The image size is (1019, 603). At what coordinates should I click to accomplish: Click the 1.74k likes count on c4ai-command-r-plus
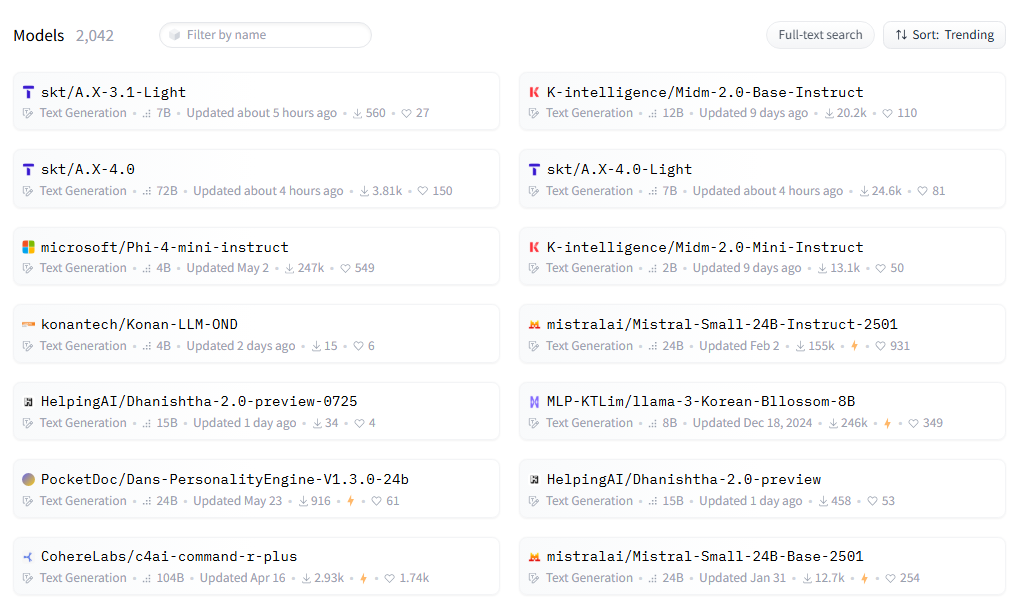point(414,578)
